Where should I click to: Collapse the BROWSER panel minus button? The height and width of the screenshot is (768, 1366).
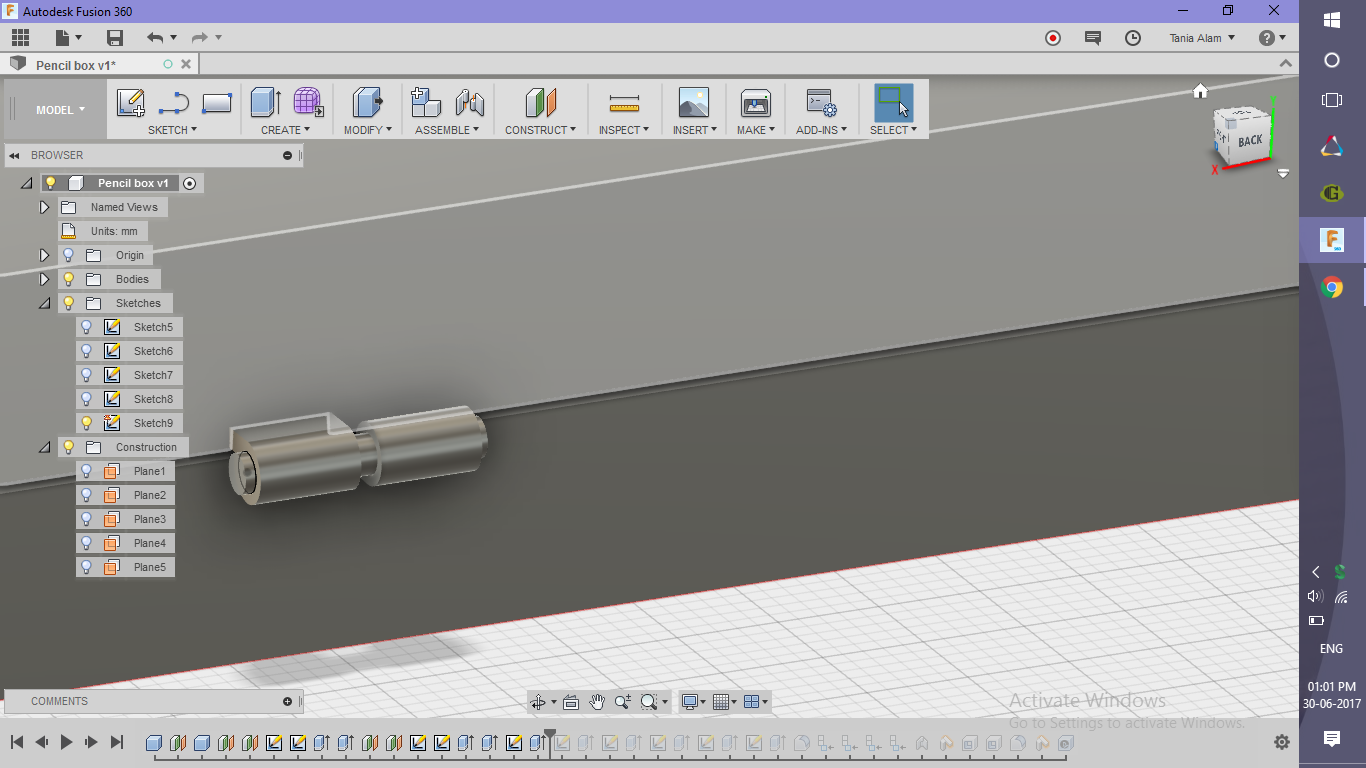click(x=287, y=155)
